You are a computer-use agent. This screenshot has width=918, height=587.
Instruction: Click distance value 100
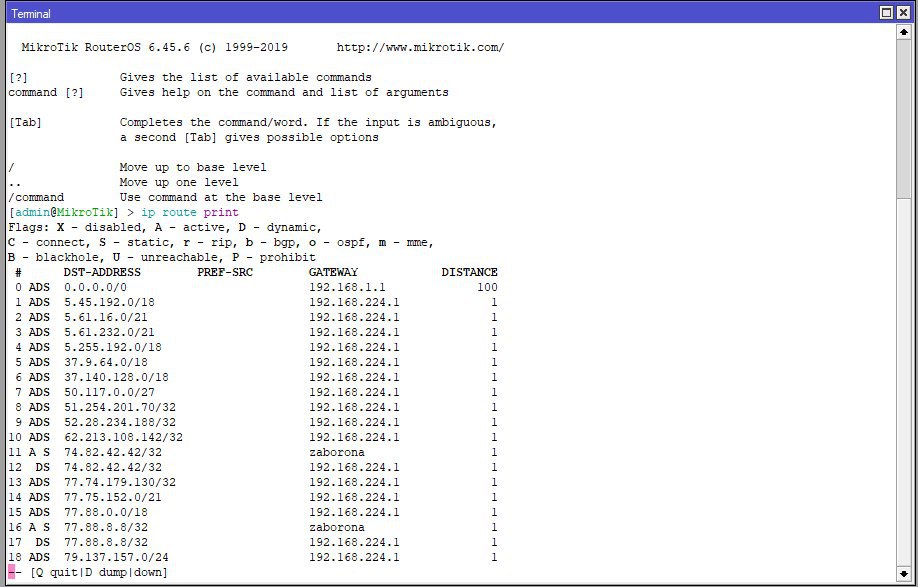click(487, 287)
